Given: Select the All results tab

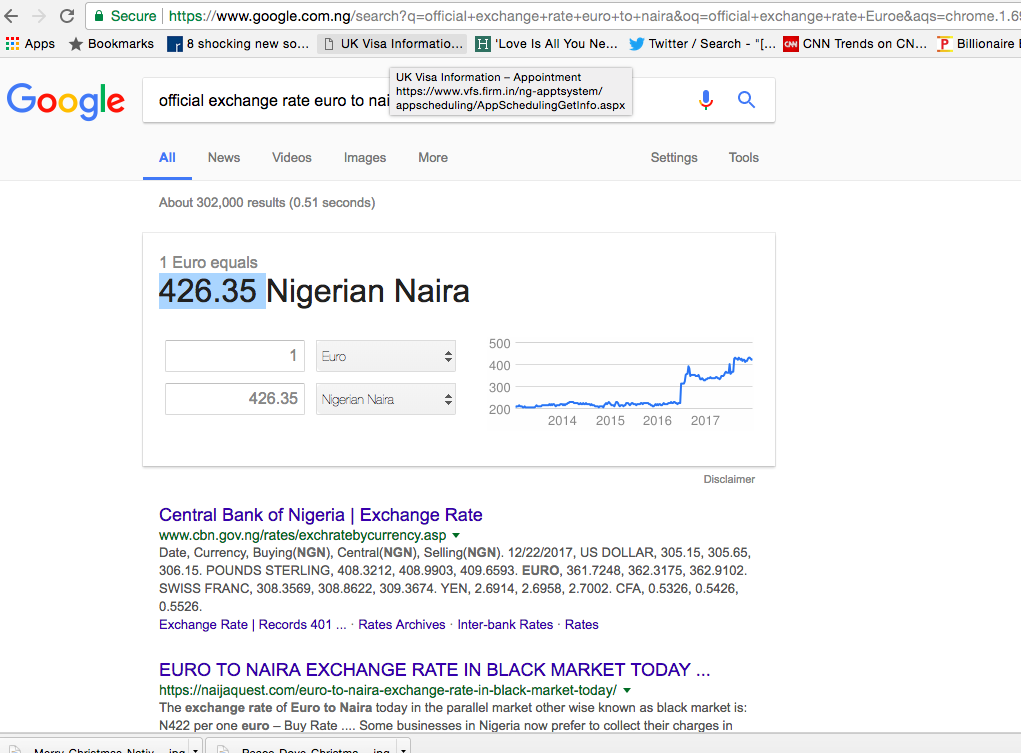Looking at the screenshot, I should [x=167, y=158].
